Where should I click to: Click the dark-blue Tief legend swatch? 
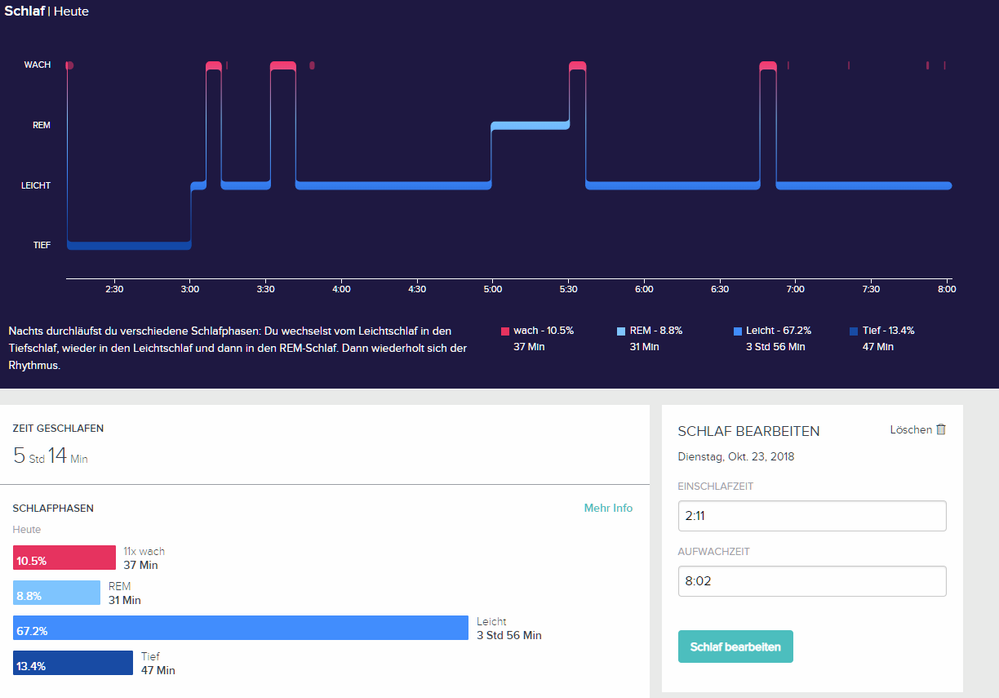(854, 331)
